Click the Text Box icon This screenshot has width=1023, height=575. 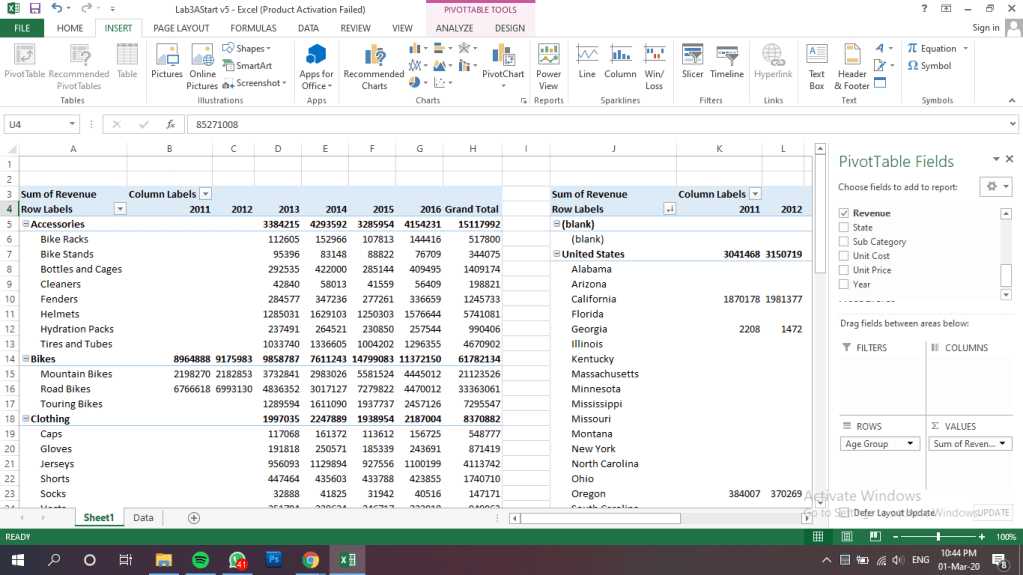pos(817,66)
